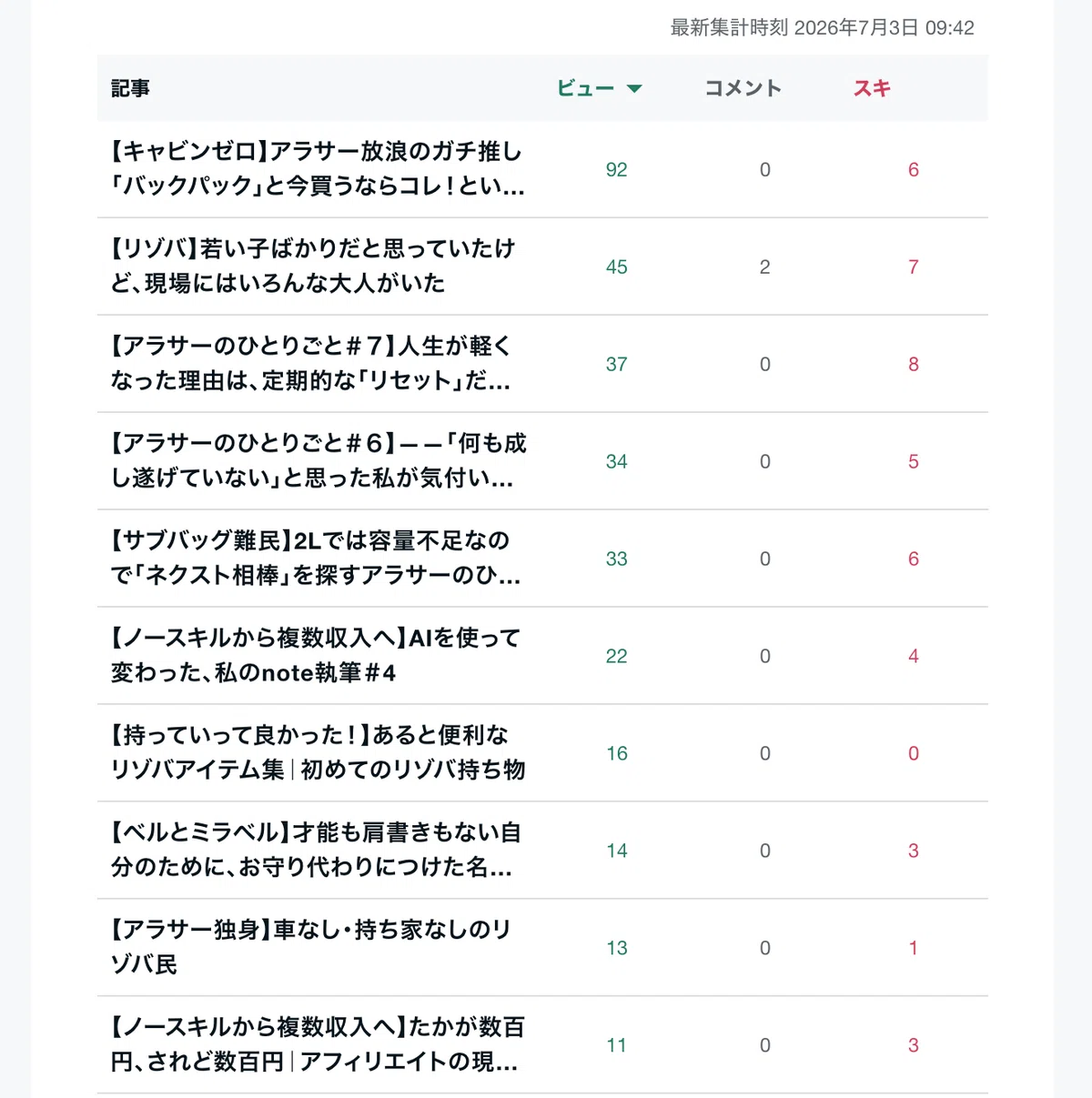This screenshot has width=1092, height=1098.
Task: Open the 【キャビンゼロ】アラサー放浪 article
Action: click(x=317, y=168)
